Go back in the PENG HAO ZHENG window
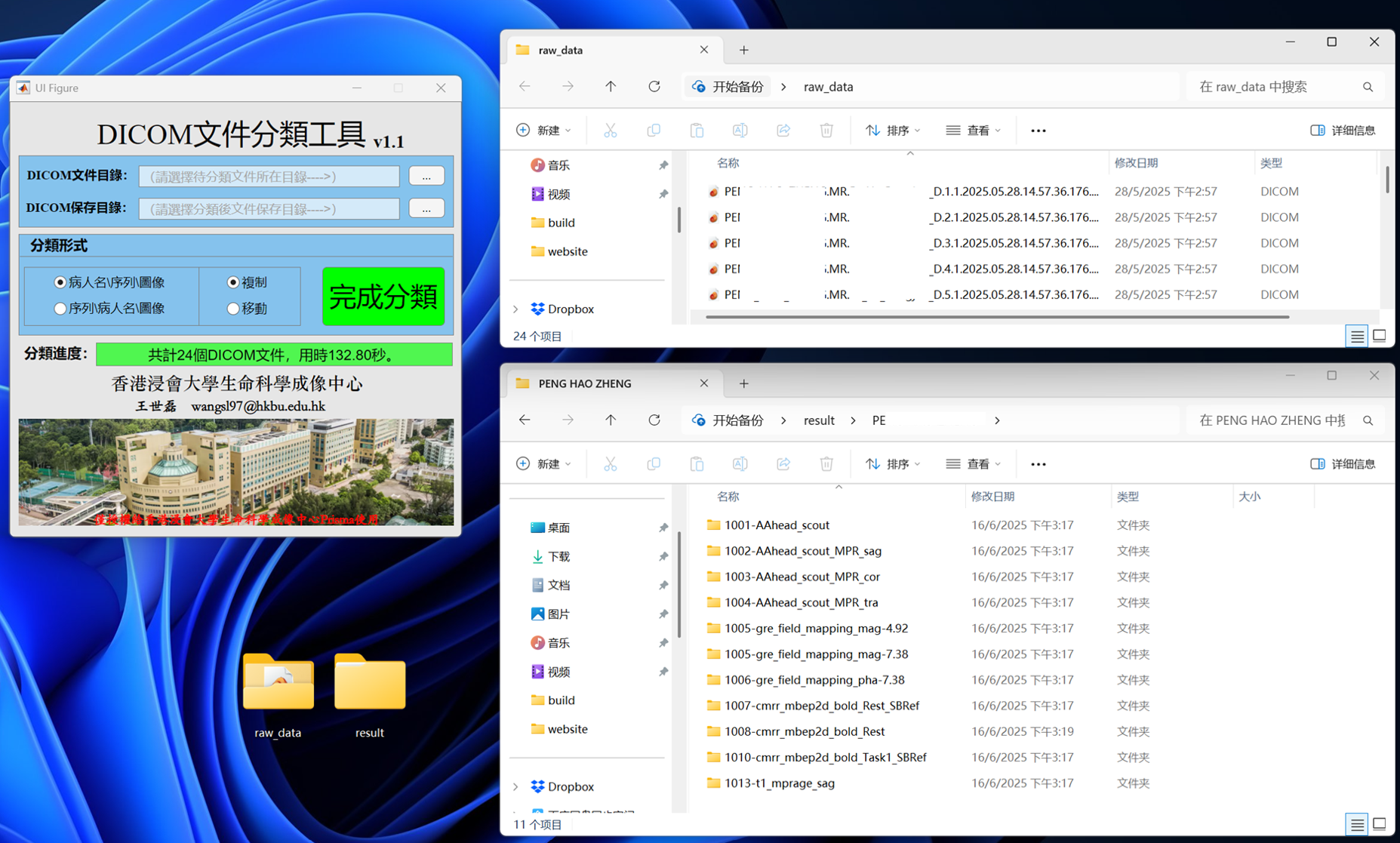The height and width of the screenshot is (843, 1400). [x=525, y=420]
